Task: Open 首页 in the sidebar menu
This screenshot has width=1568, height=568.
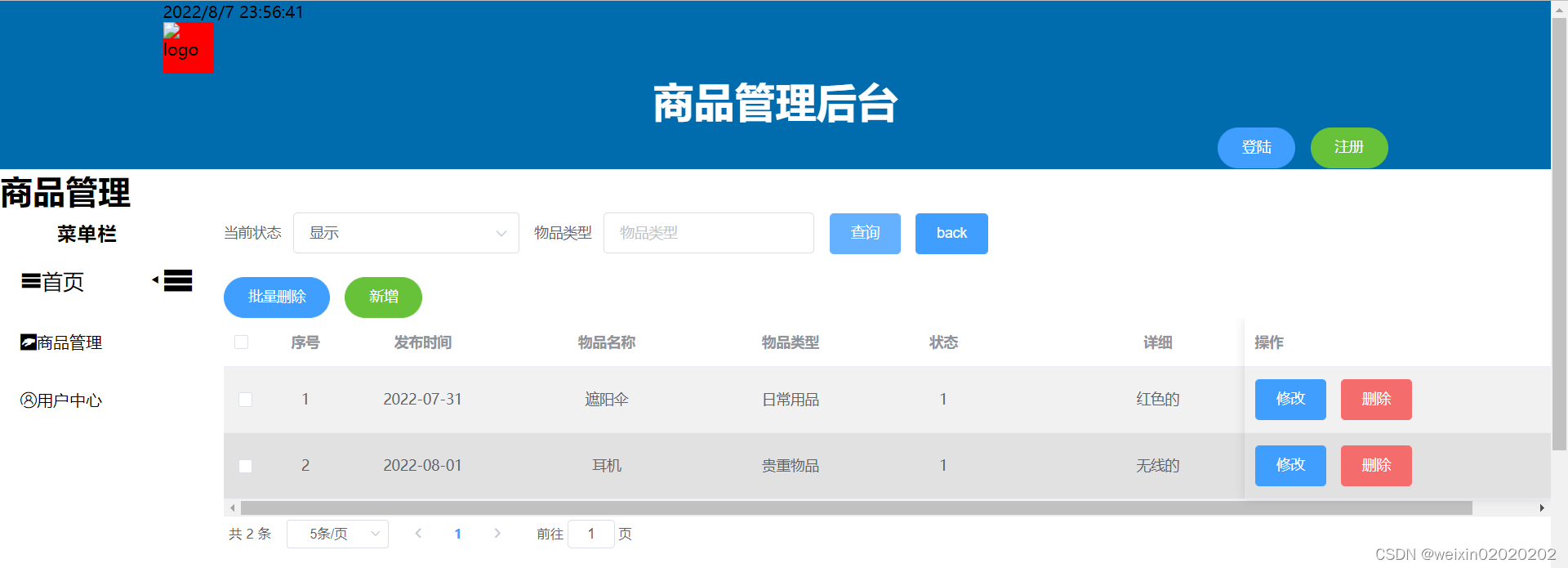Action: point(63,282)
